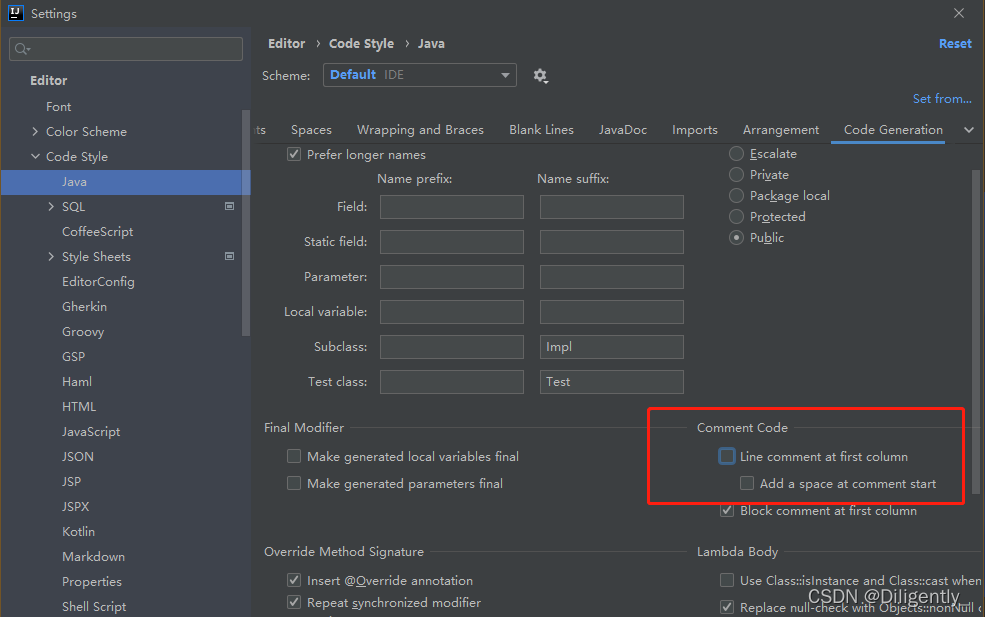
Task: Click the Local variable name suffix input
Action: click(x=611, y=312)
